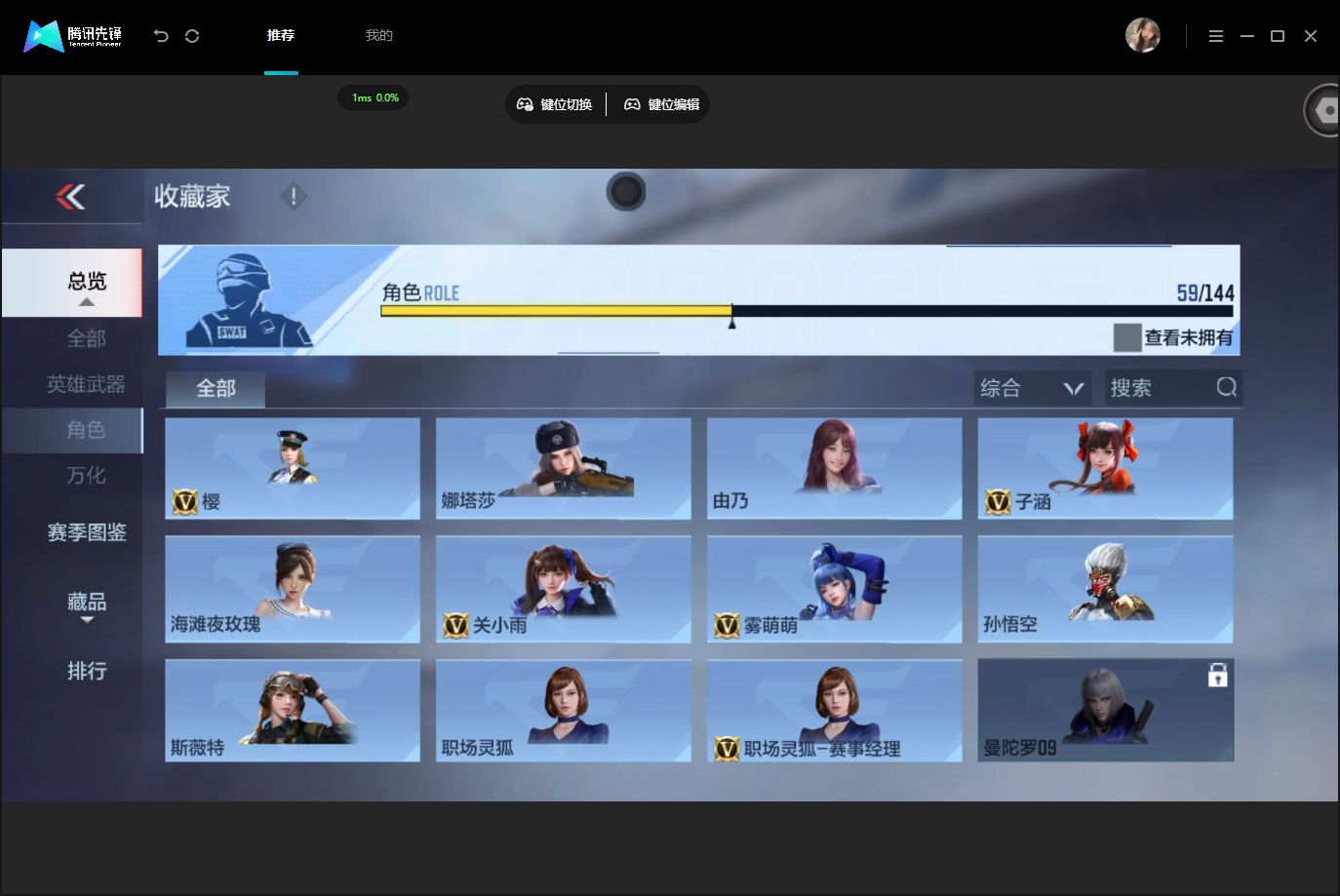Click the 键位切换 button
Viewport: 1340px width, 896px height.
(x=555, y=104)
